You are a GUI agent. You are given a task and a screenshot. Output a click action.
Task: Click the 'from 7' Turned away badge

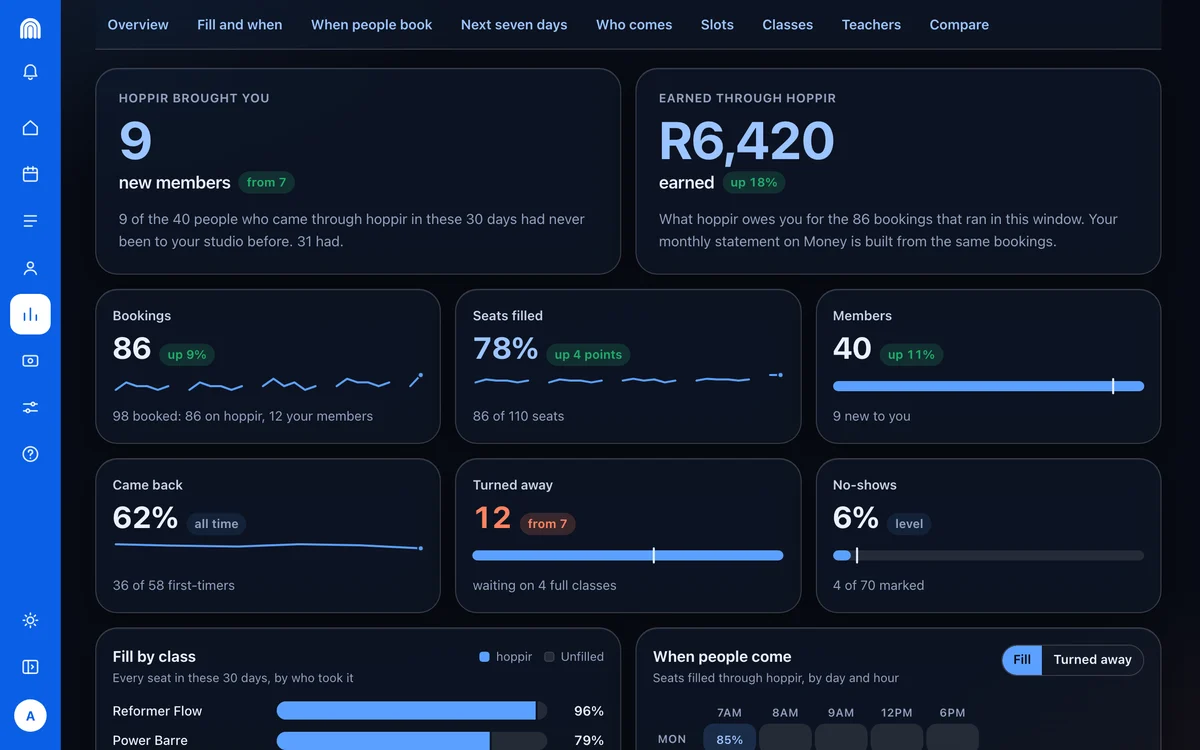pyautogui.click(x=548, y=523)
